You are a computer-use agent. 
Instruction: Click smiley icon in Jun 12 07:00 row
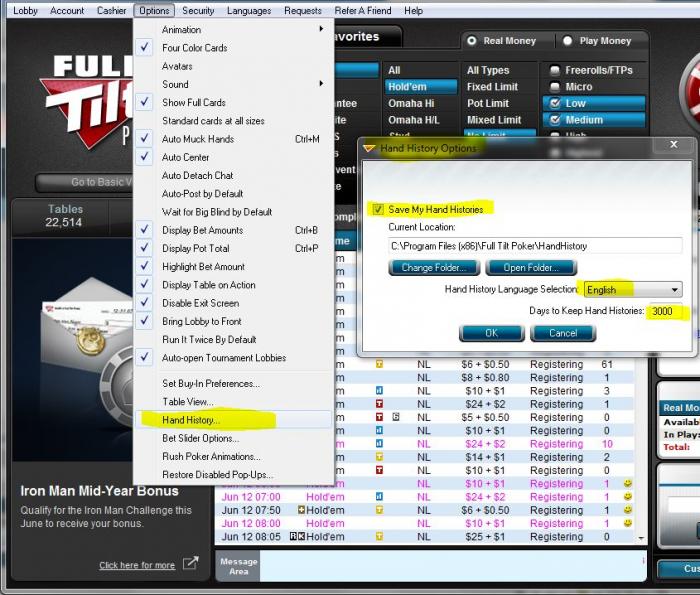pyautogui.click(x=628, y=496)
